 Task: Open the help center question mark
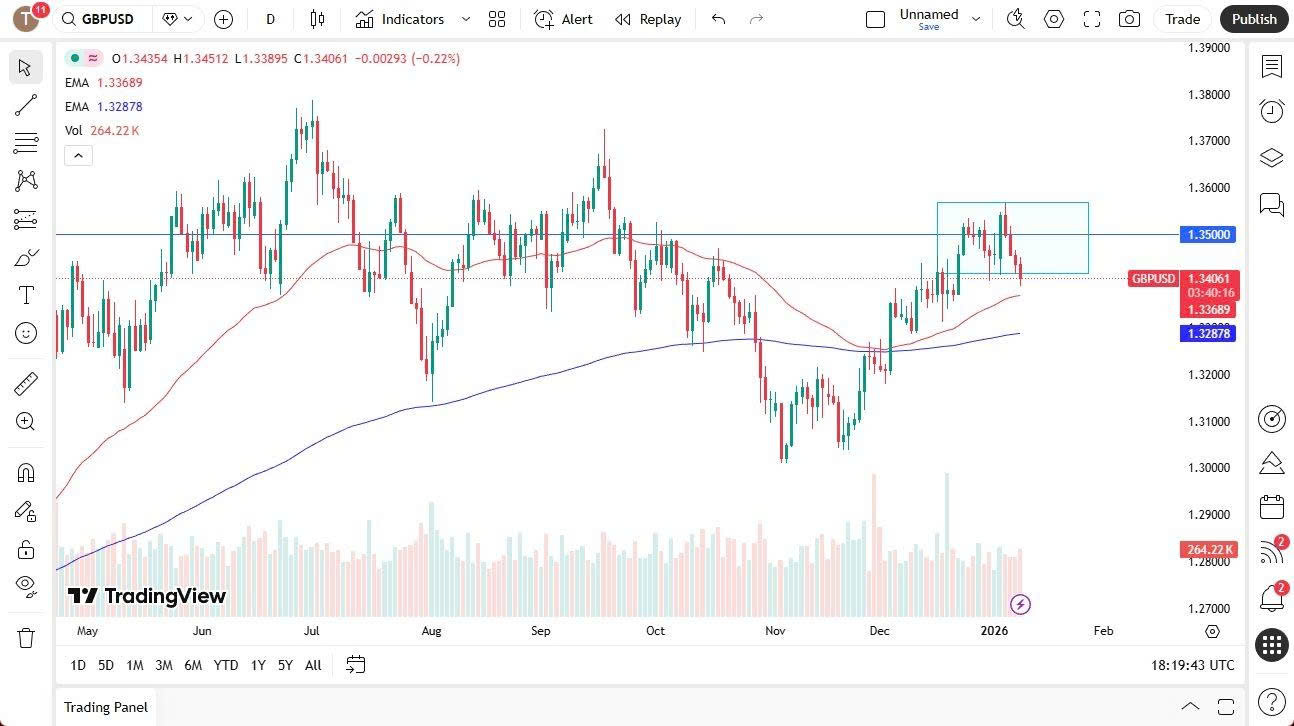(x=1272, y=702)
